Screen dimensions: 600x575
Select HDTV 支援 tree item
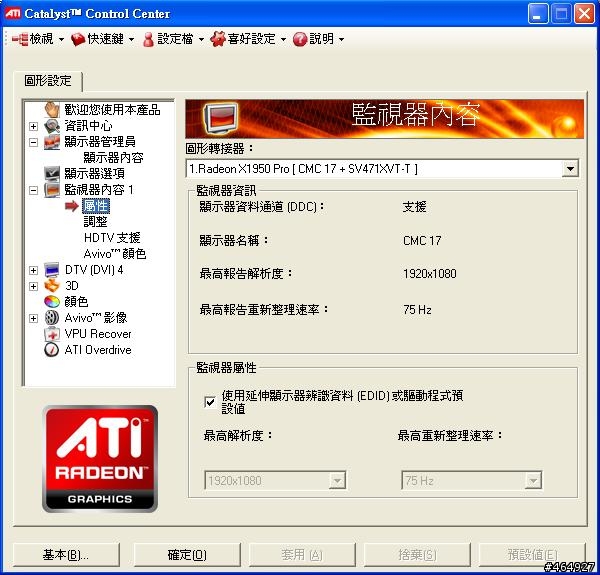(x=112, y=238)
